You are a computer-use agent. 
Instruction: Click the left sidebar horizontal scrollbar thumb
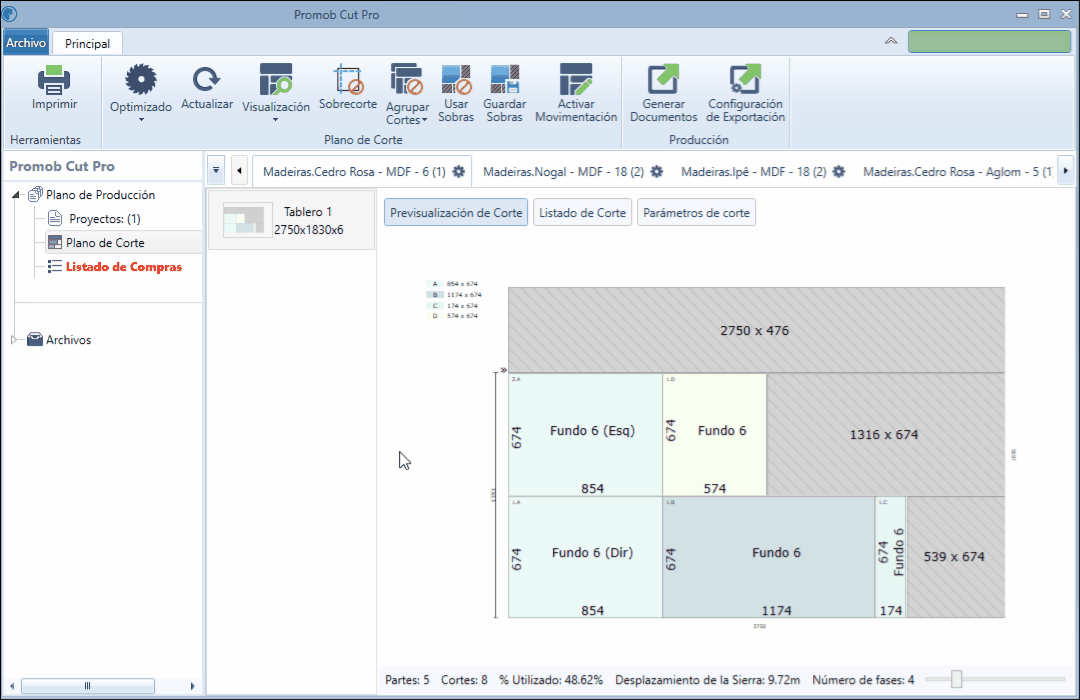tap(87, 686)
